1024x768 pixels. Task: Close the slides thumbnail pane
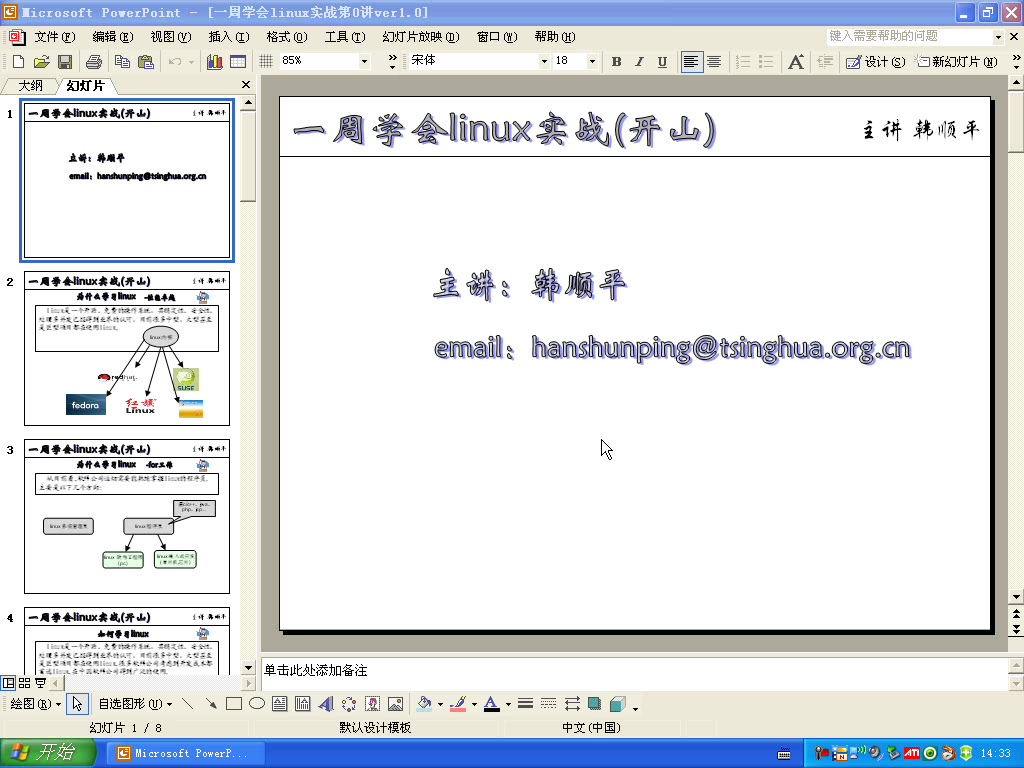point(246,84)
